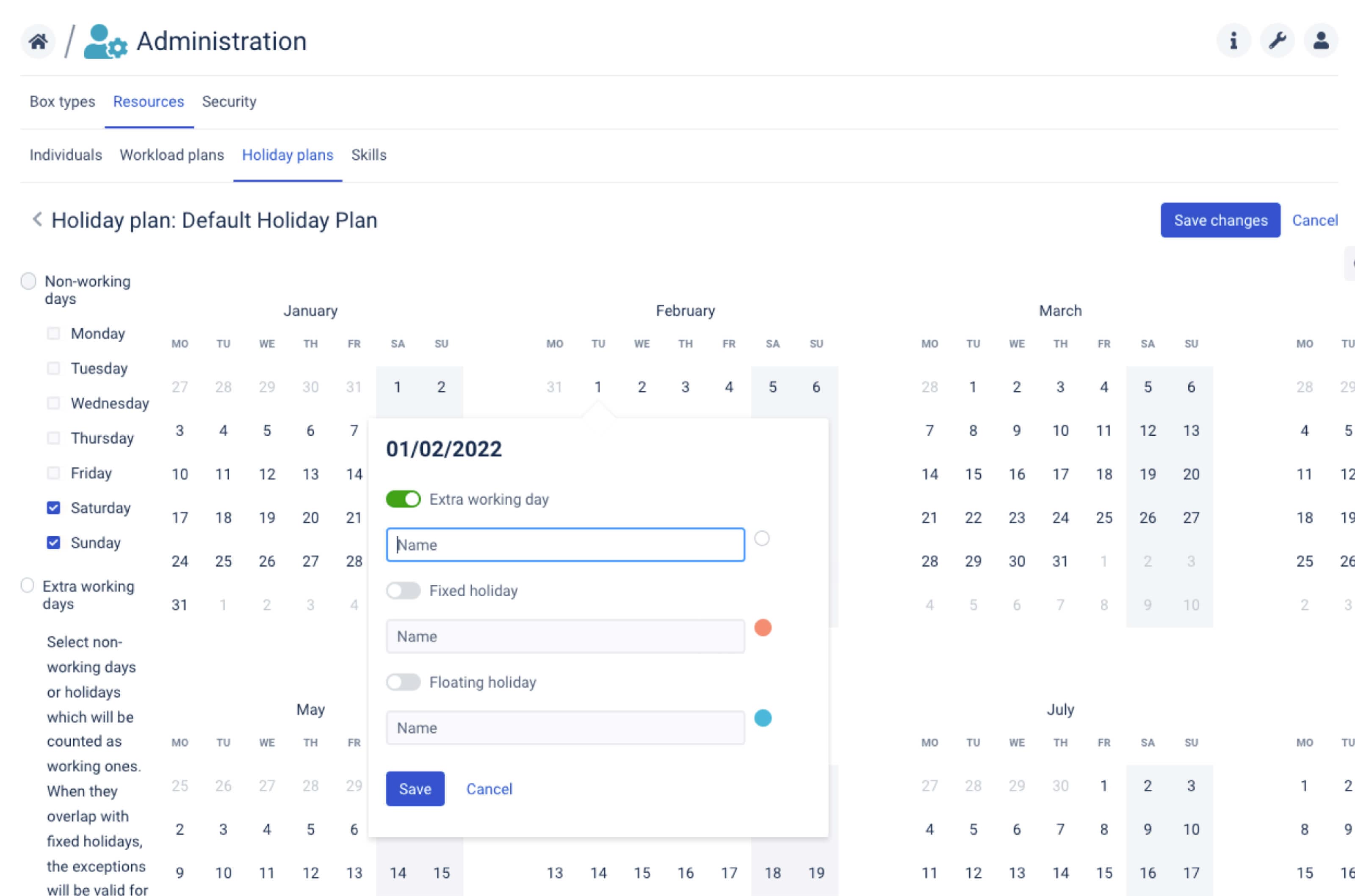Select the Extra working days radio button
Image resolution: width=1355 pixels, height=896 pixels.
28,586
